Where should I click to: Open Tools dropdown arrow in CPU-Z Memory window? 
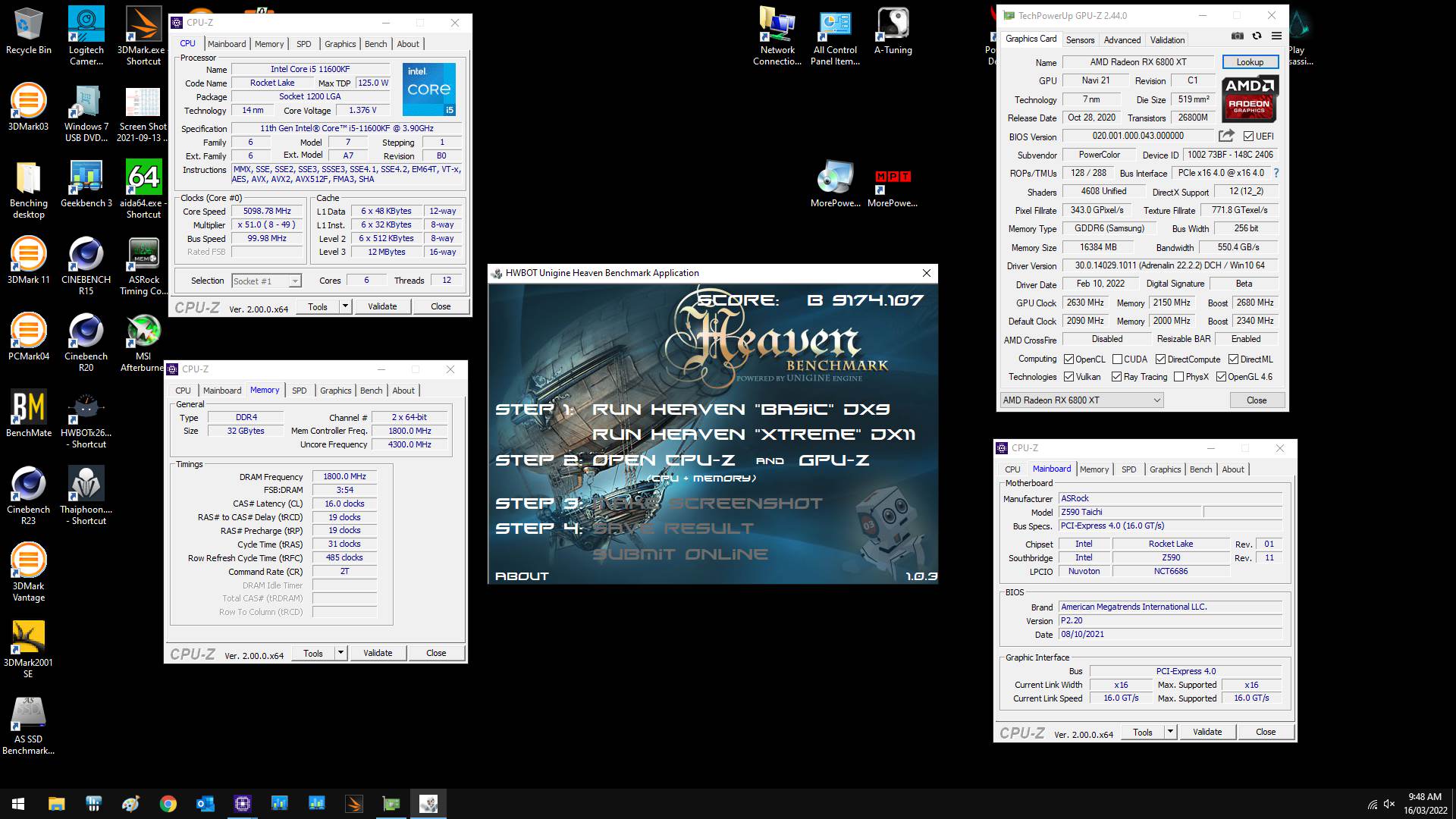[340, 653]
